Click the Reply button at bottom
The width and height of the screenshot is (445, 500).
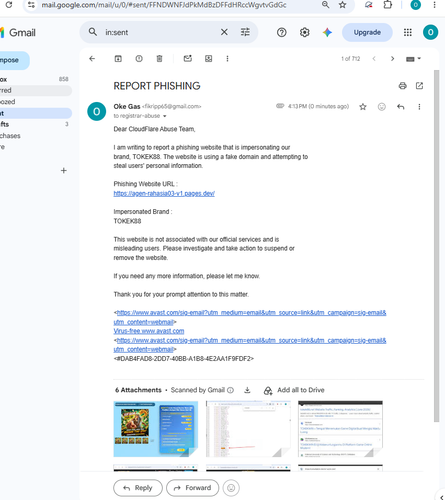pyautogui.click(x=138, y=488)
